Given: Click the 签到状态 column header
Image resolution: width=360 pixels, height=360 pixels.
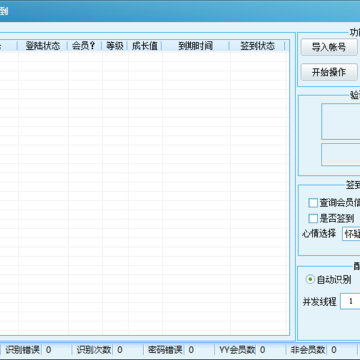Looking at the screenshot, I should pyautogui.click(x=258, y=46).
